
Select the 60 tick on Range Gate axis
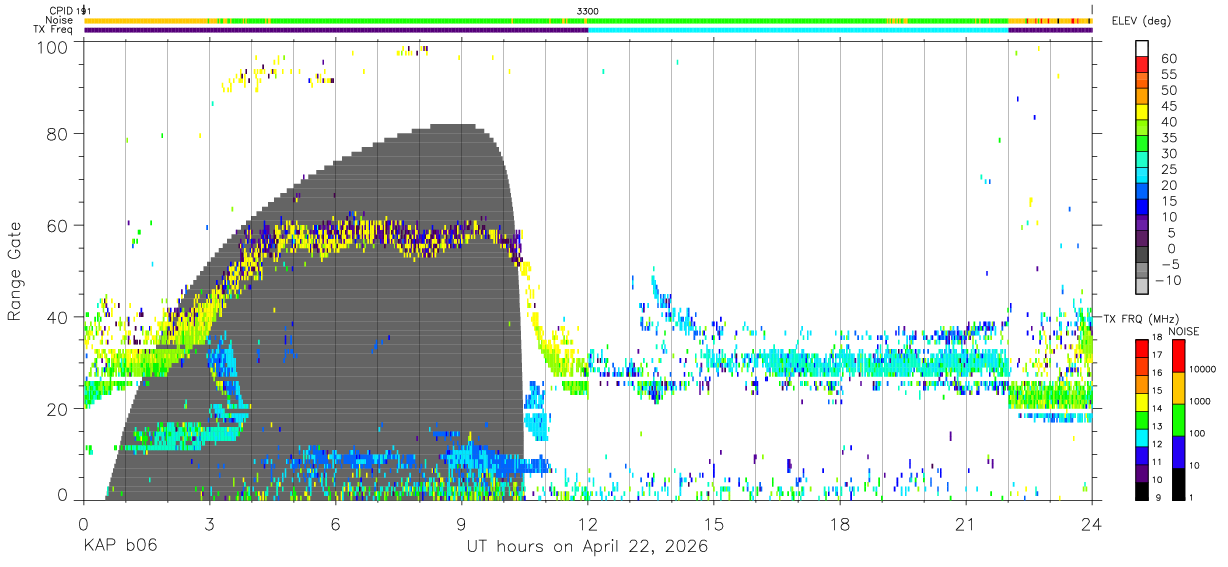59,225
